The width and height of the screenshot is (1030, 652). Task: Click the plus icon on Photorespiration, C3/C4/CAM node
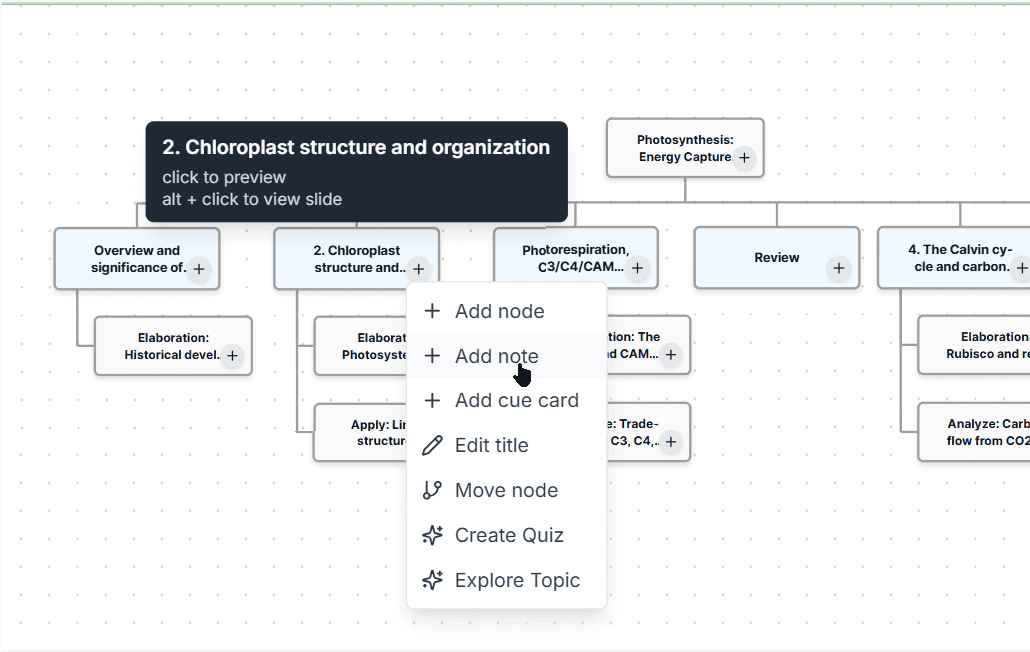636,268
